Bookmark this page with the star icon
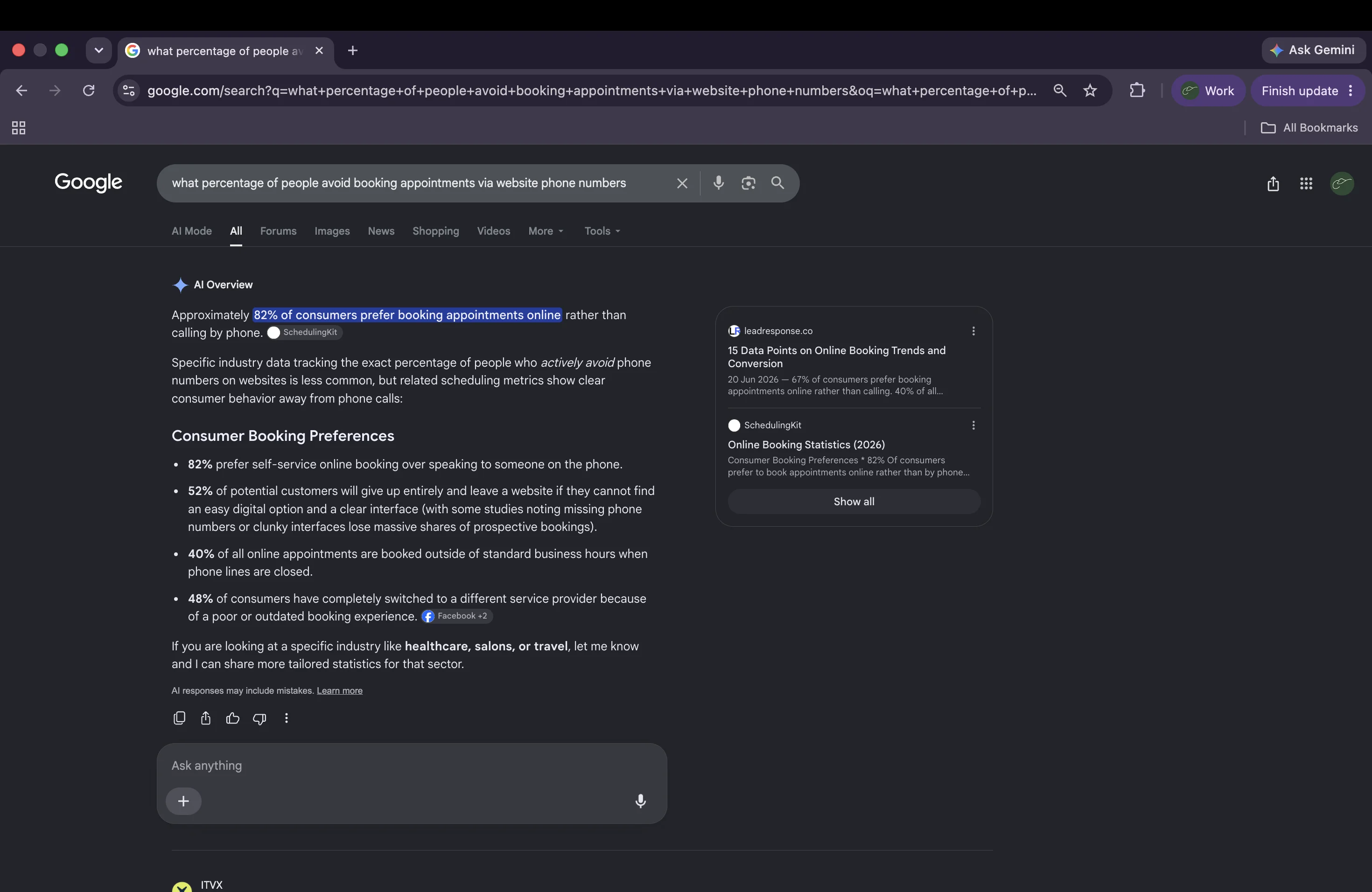The image size is (1372, 892). pos(1090,91)
